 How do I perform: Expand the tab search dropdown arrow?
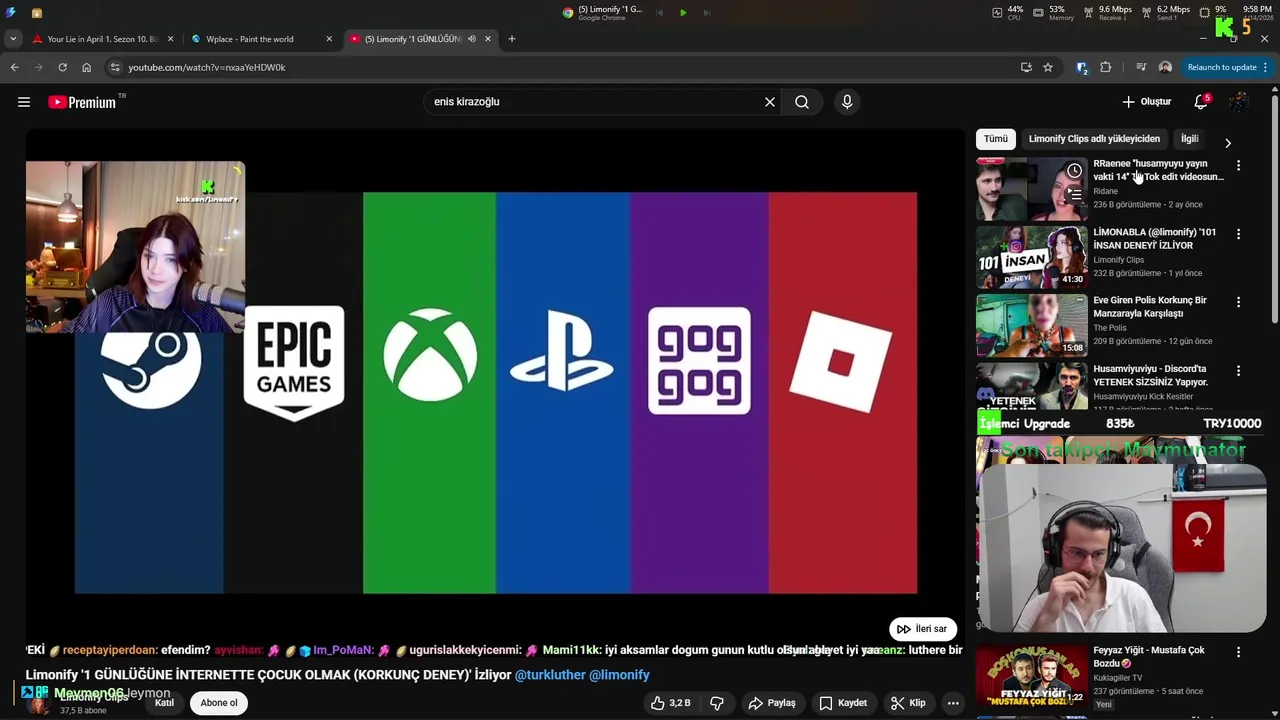(12, 39)
